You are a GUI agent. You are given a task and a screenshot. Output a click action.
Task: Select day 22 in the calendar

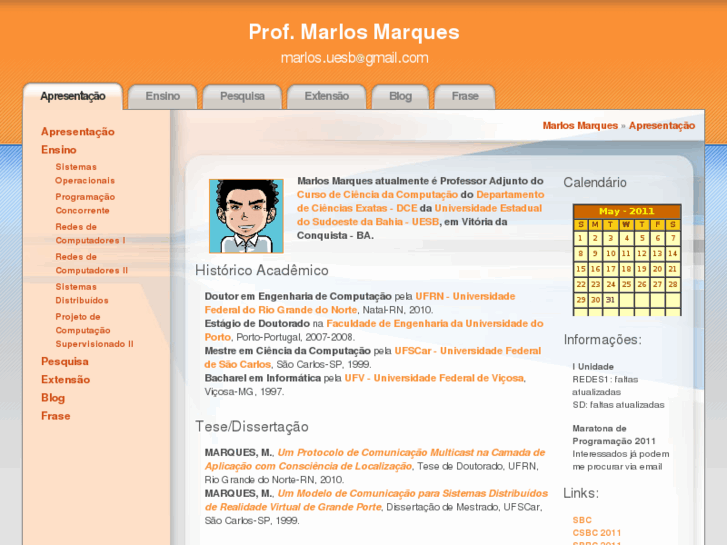pos(580,284)
